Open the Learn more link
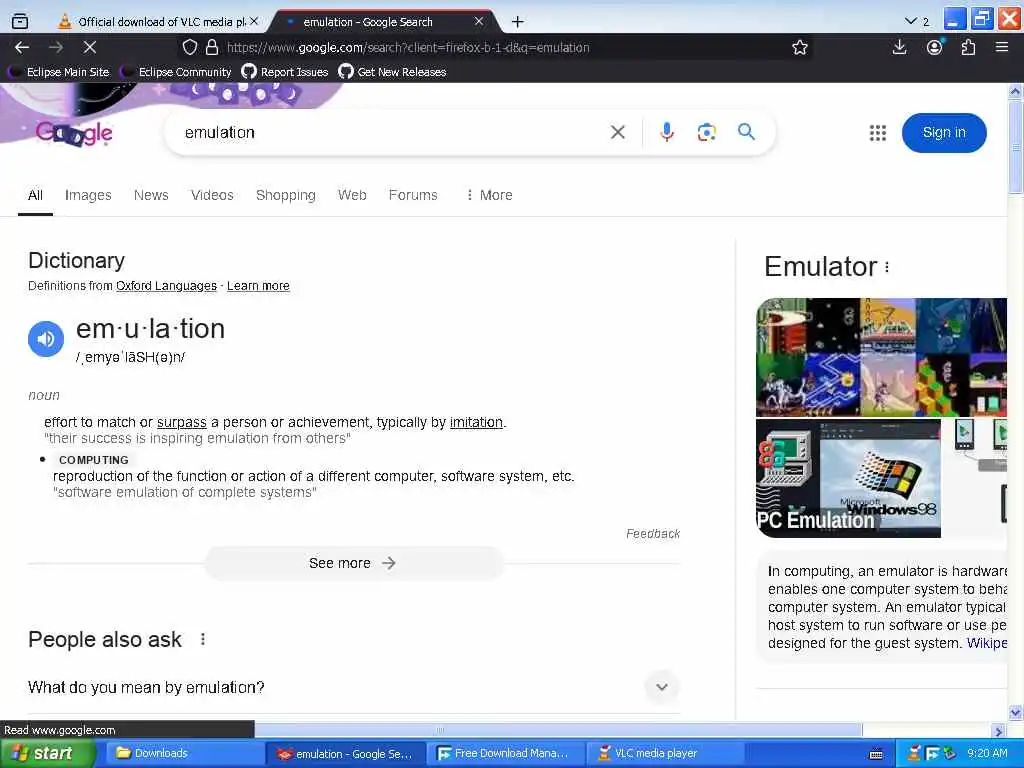Screen dimensions: 1024x768 (x=258, y=286)
